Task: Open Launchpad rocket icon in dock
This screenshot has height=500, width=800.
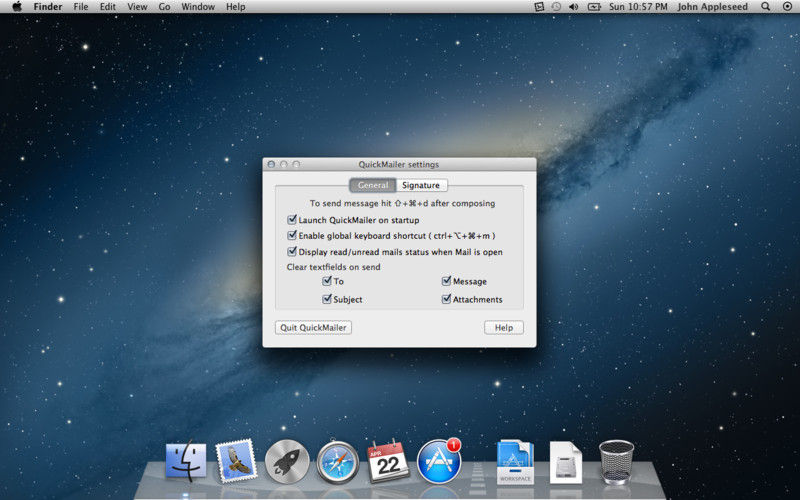Action: pyautogui.click(x=287, y=462)
